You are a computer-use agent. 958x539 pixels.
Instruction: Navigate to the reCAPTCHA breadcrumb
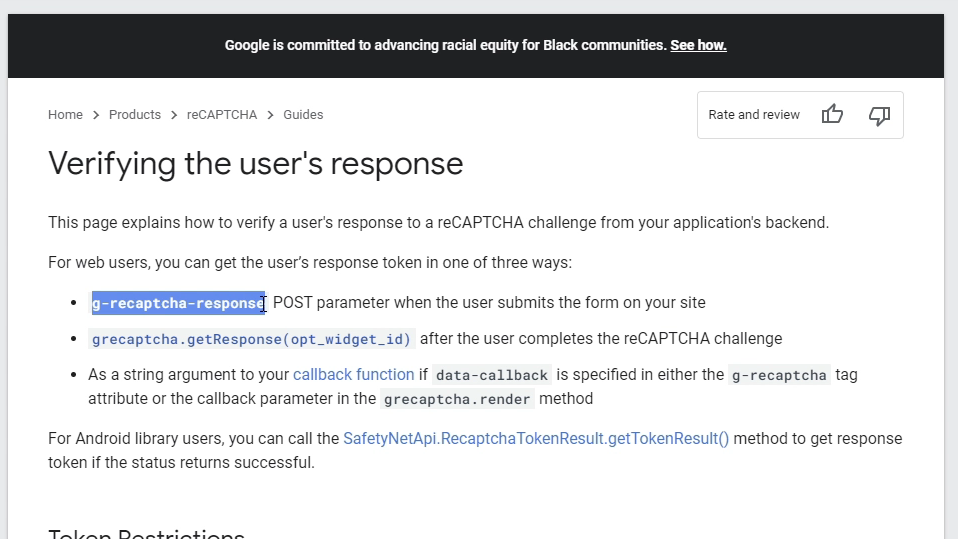pyautogui.click(x=222, y=115)
